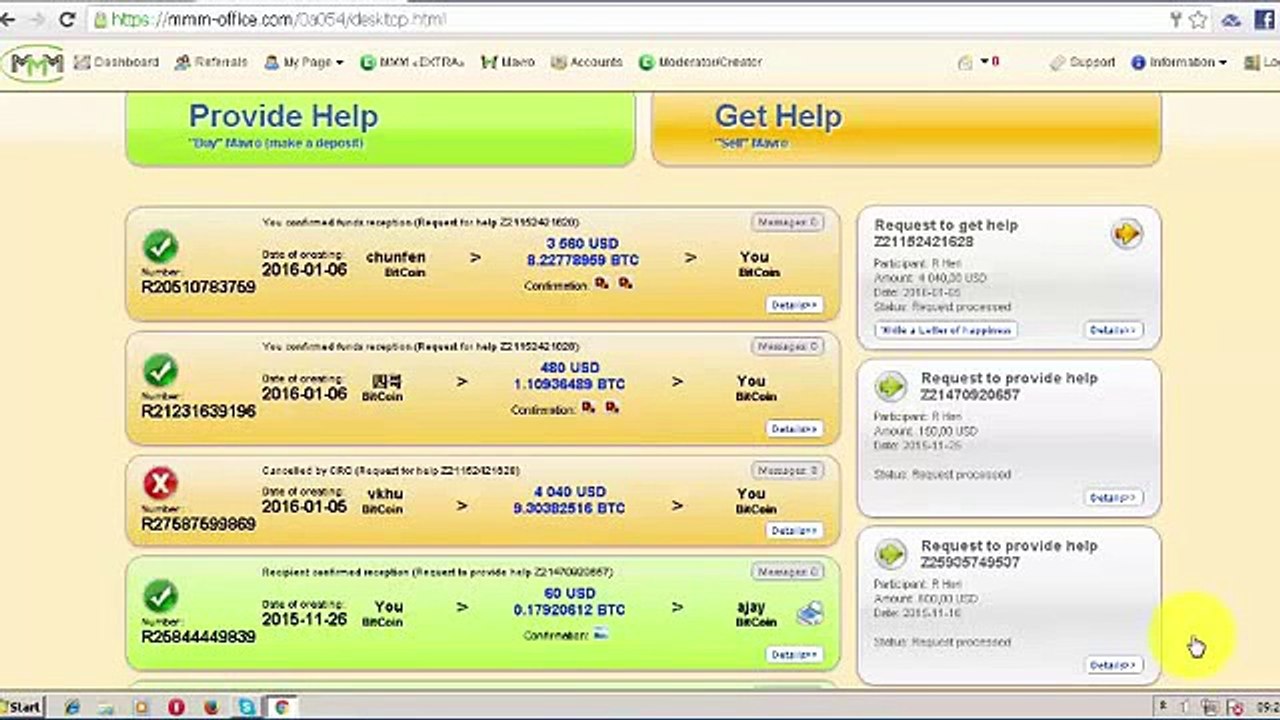Open Messages for the cancelled order R27587599869
This screenshot has width=1280, height=720.
[787, 470]
